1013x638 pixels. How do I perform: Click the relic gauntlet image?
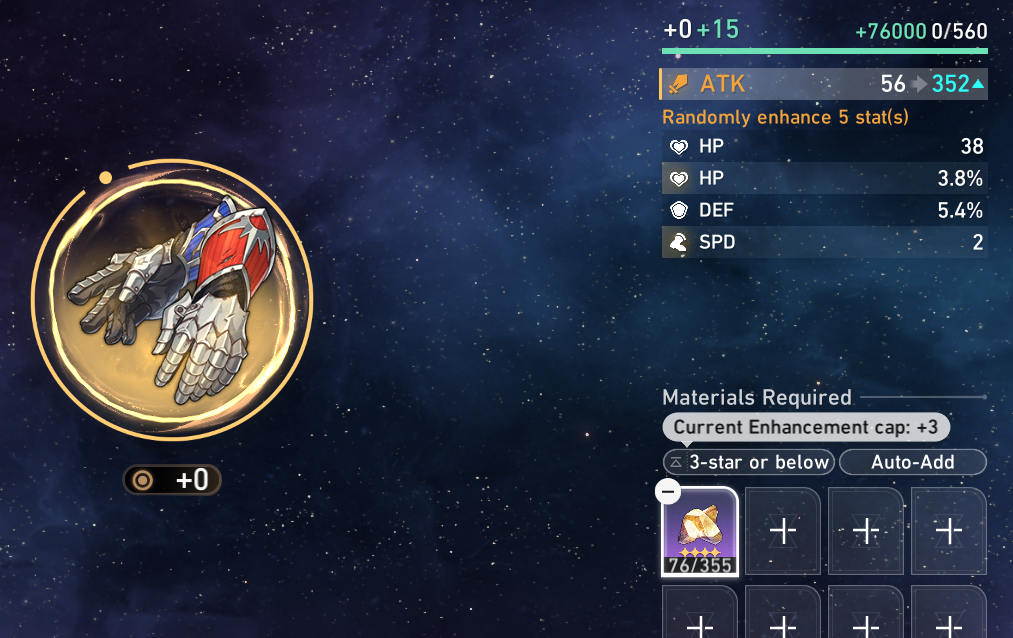tap(173, 299)
